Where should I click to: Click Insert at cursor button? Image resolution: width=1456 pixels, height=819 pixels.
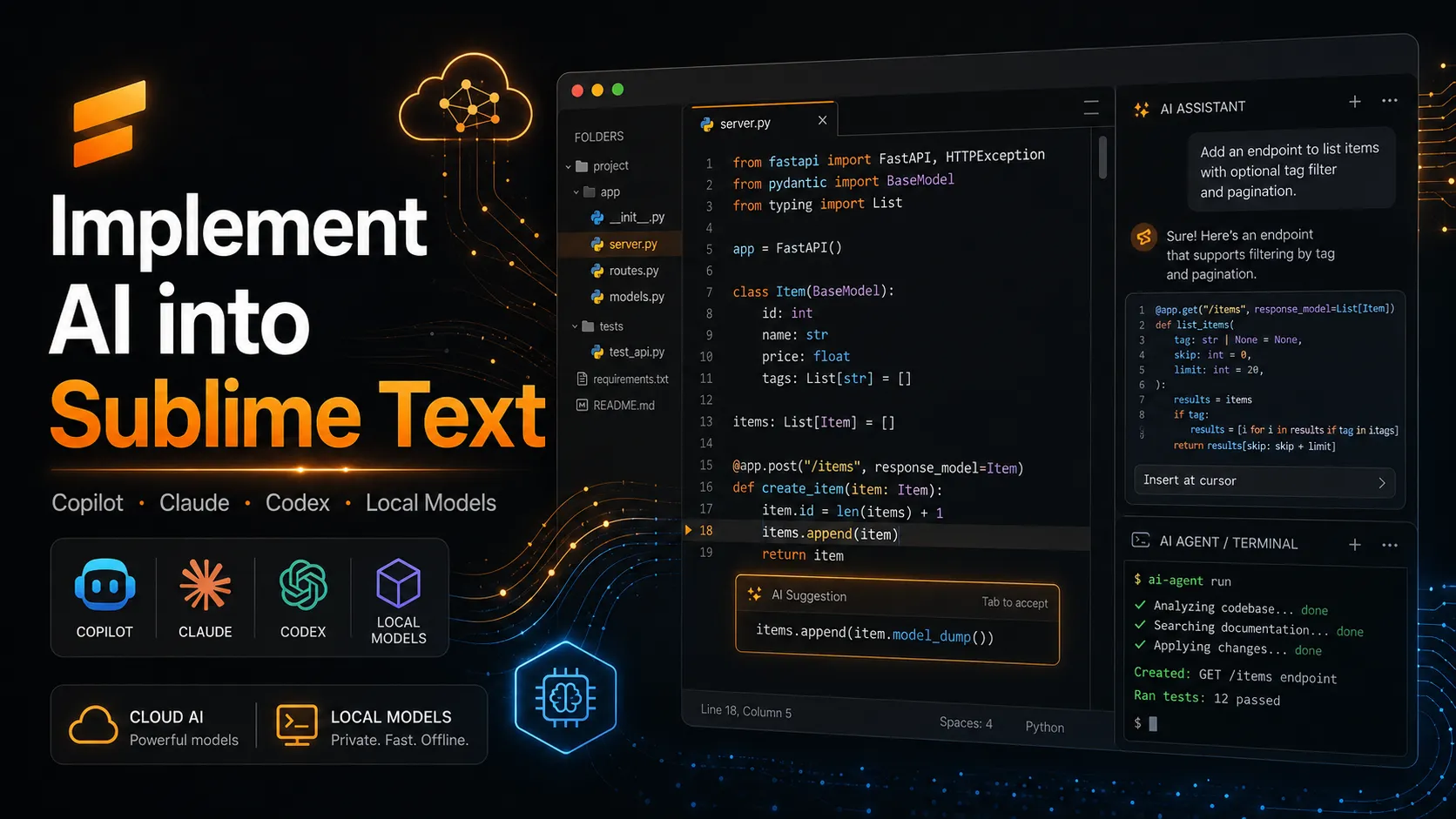pos(1264,481)
